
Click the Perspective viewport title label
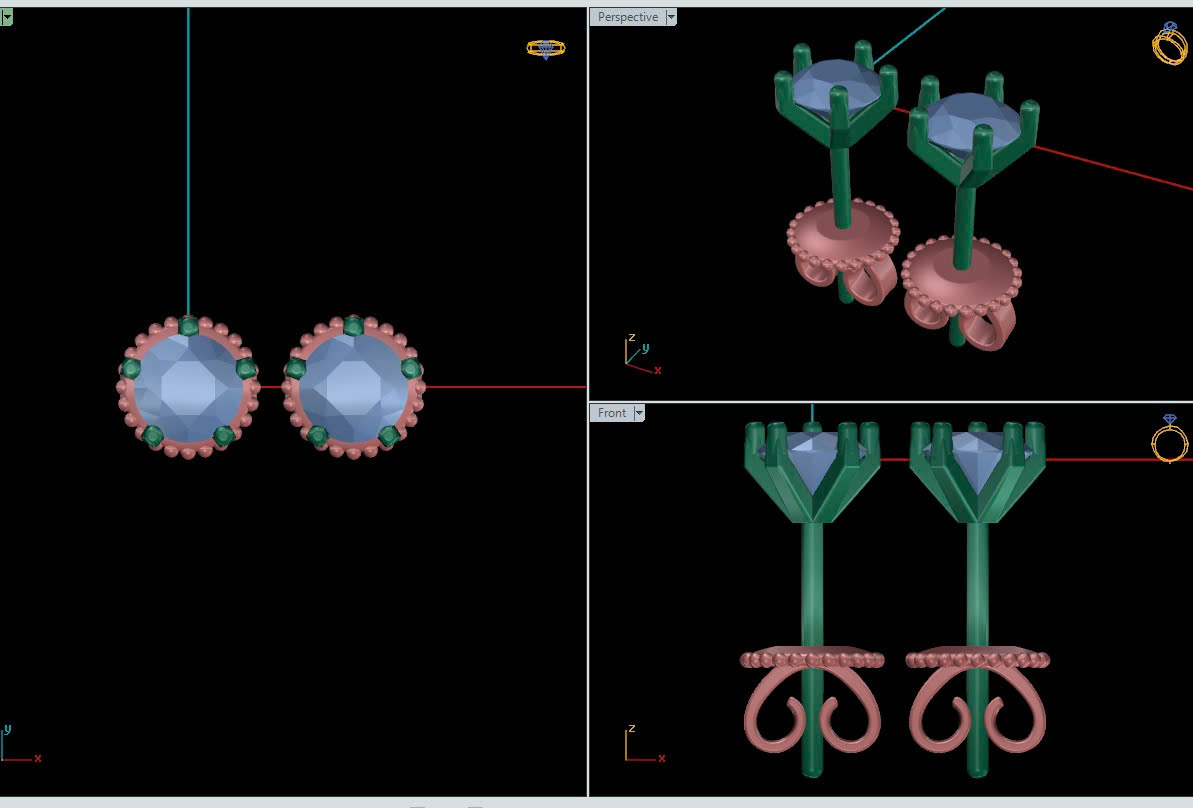point(627,17)
